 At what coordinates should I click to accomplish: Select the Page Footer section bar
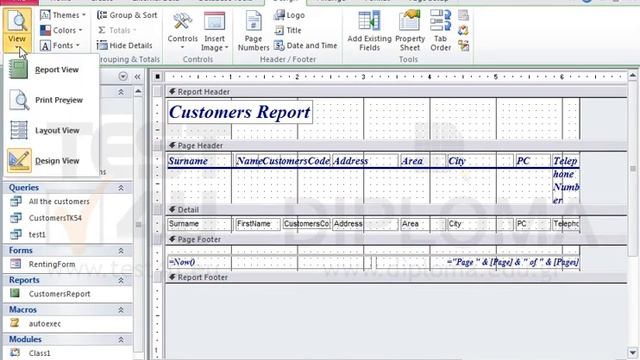(x=396, y=240)
